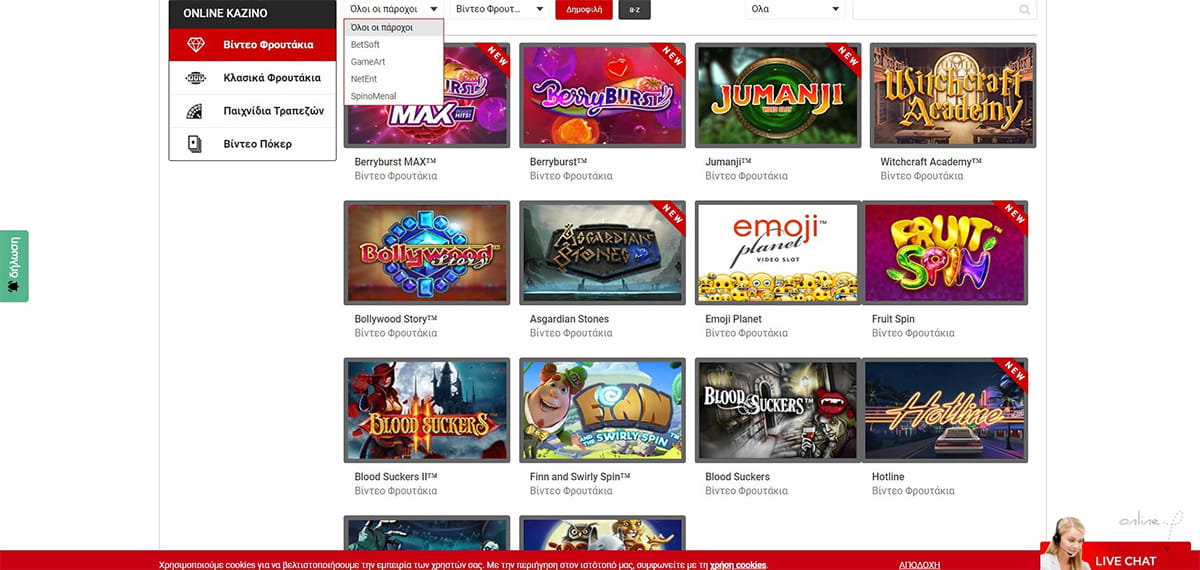Open the green Δήλωση side tab

coord(14,266)
